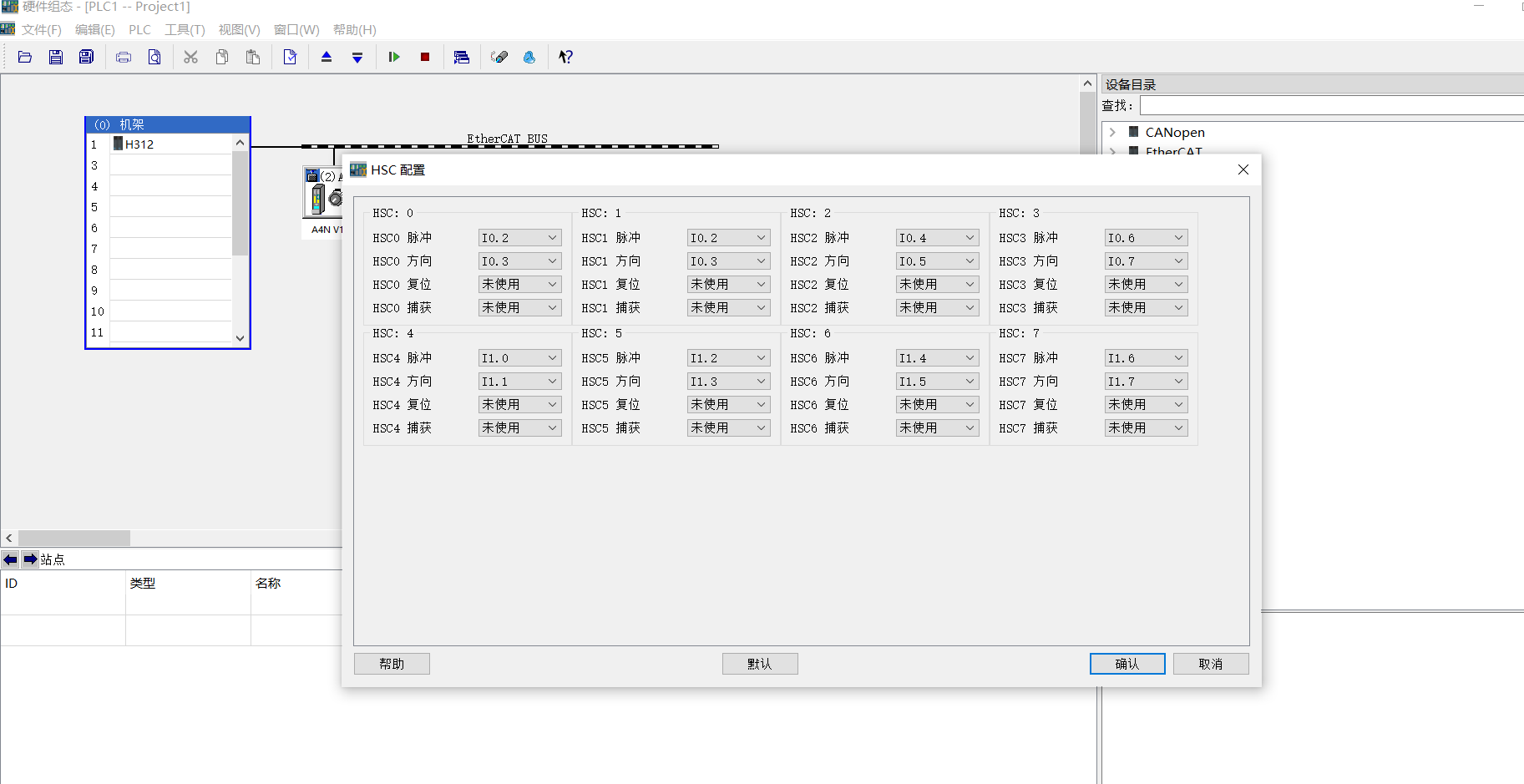Click the Paste clipboard icon
This screenshot has width=1524, height=784.
[x=253, y=57]
